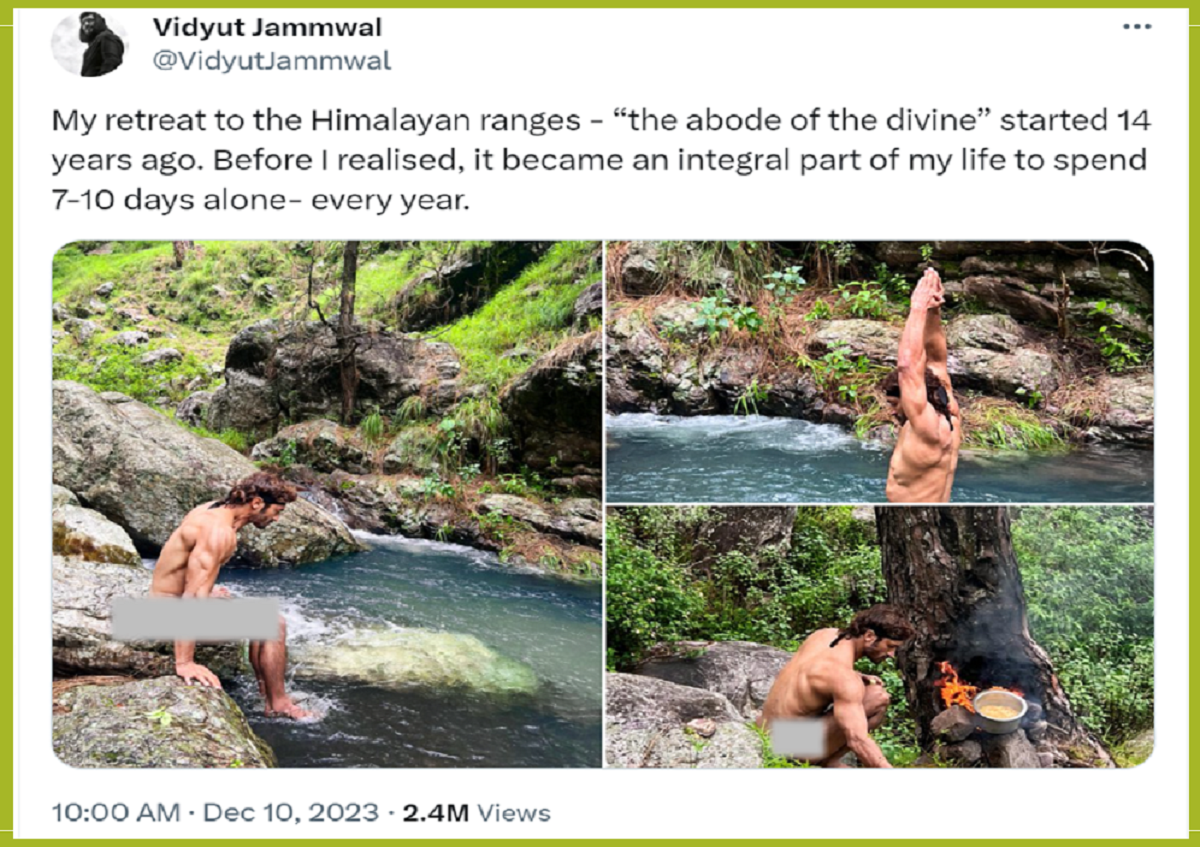Open the Vidyut Jammwal display name
Viewport: 1200px width, 847px height.
[267, 28]
